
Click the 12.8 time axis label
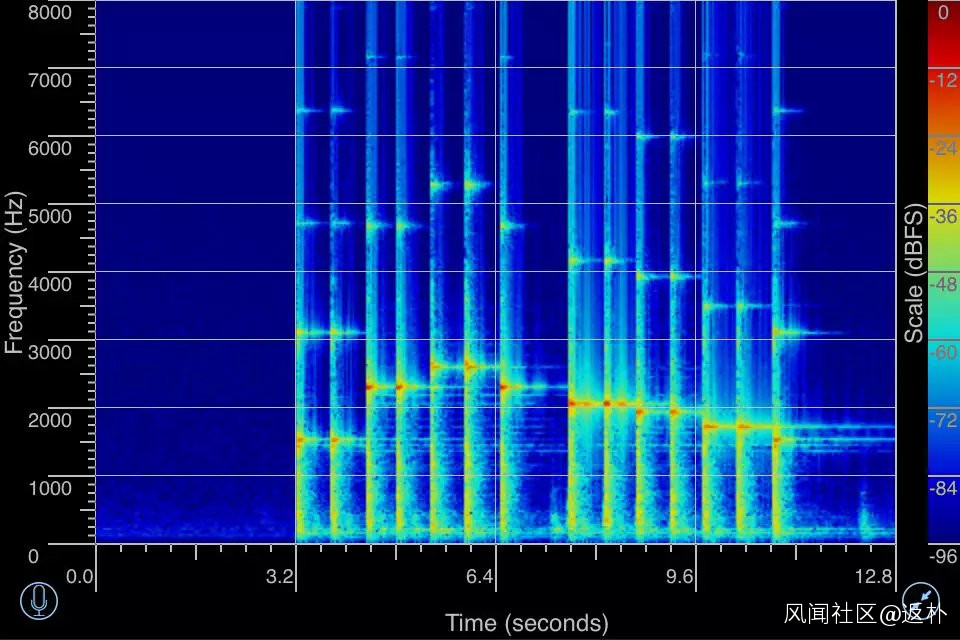click(x=874, y=576)
